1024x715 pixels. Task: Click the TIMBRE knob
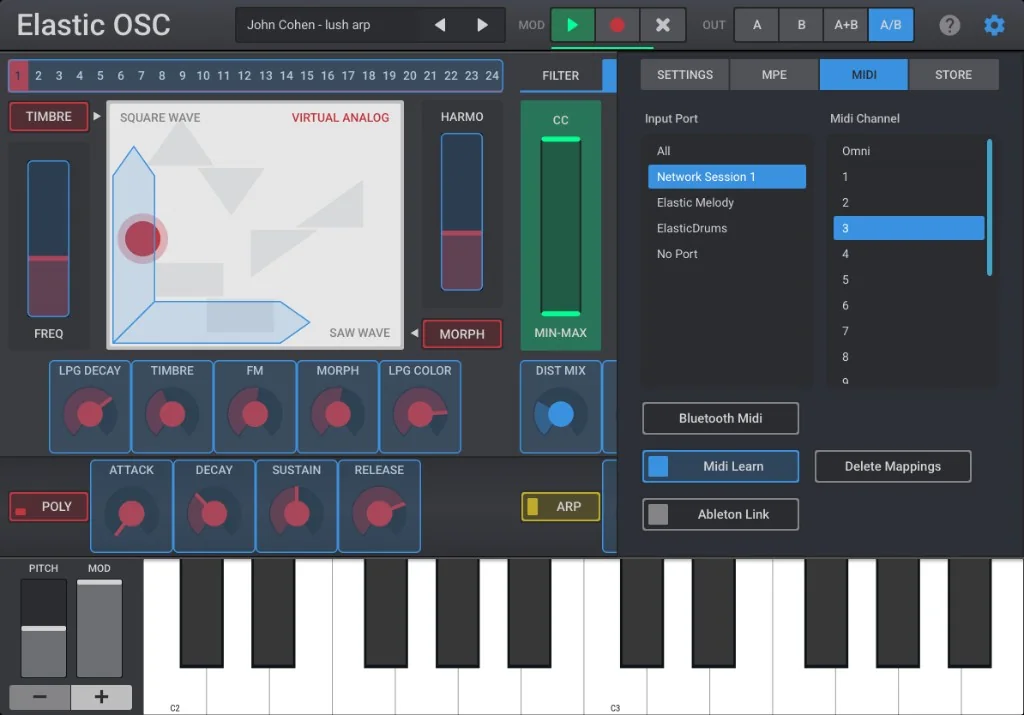click(172, 413)
